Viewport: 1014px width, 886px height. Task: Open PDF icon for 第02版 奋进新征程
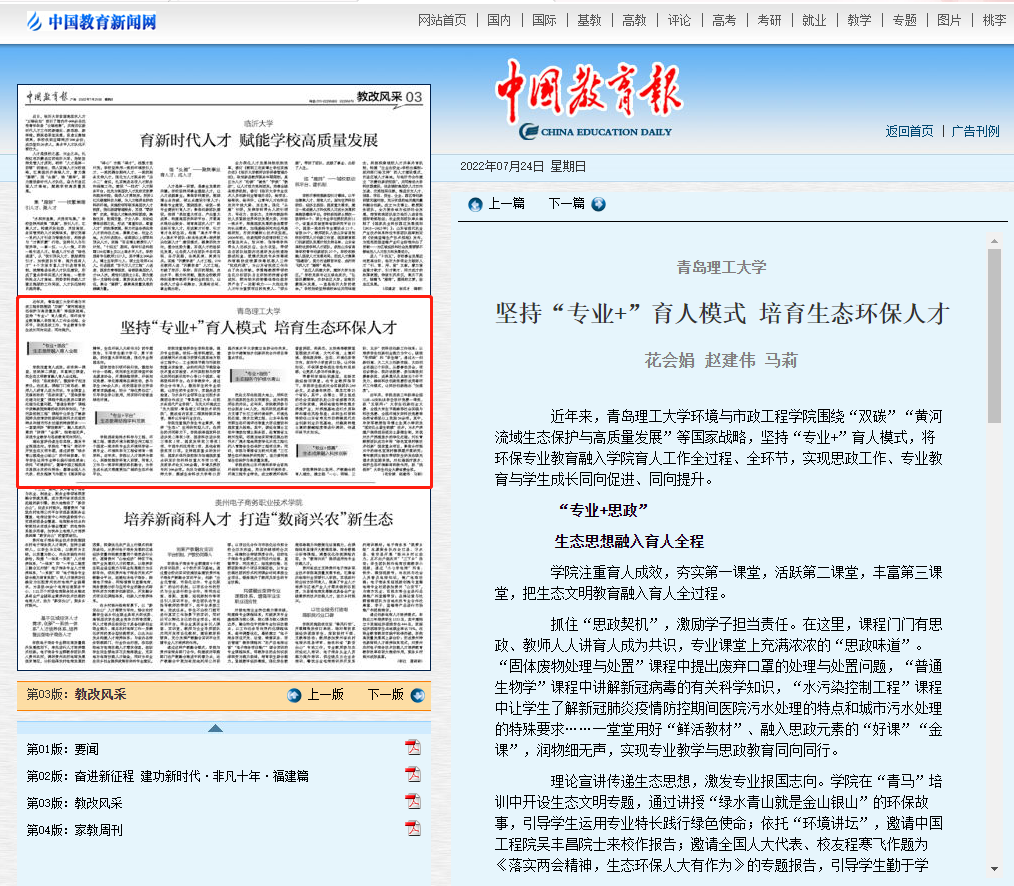pyautogui.click(x=412, y=775)
